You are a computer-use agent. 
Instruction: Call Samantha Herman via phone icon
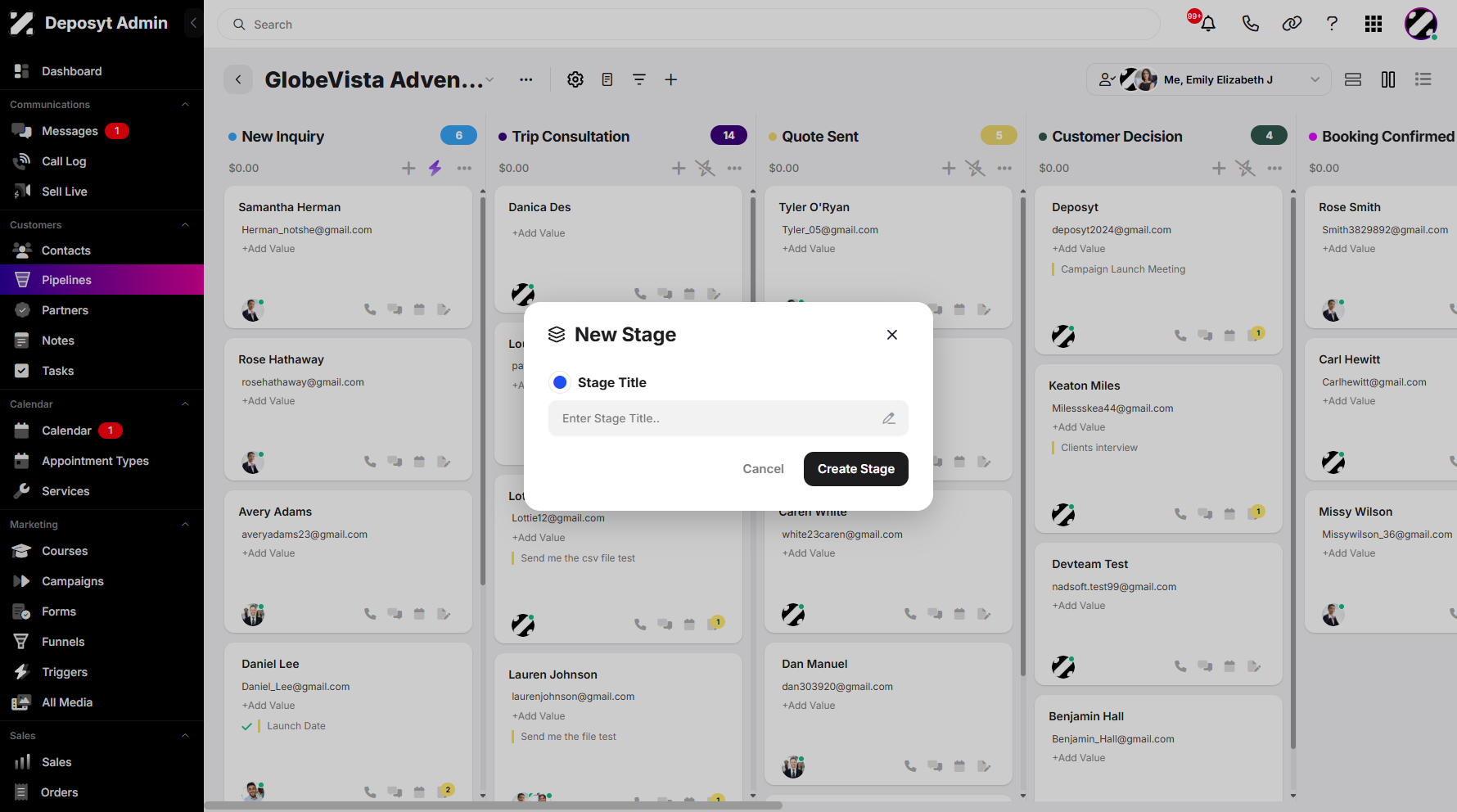[x=370, y=309]
